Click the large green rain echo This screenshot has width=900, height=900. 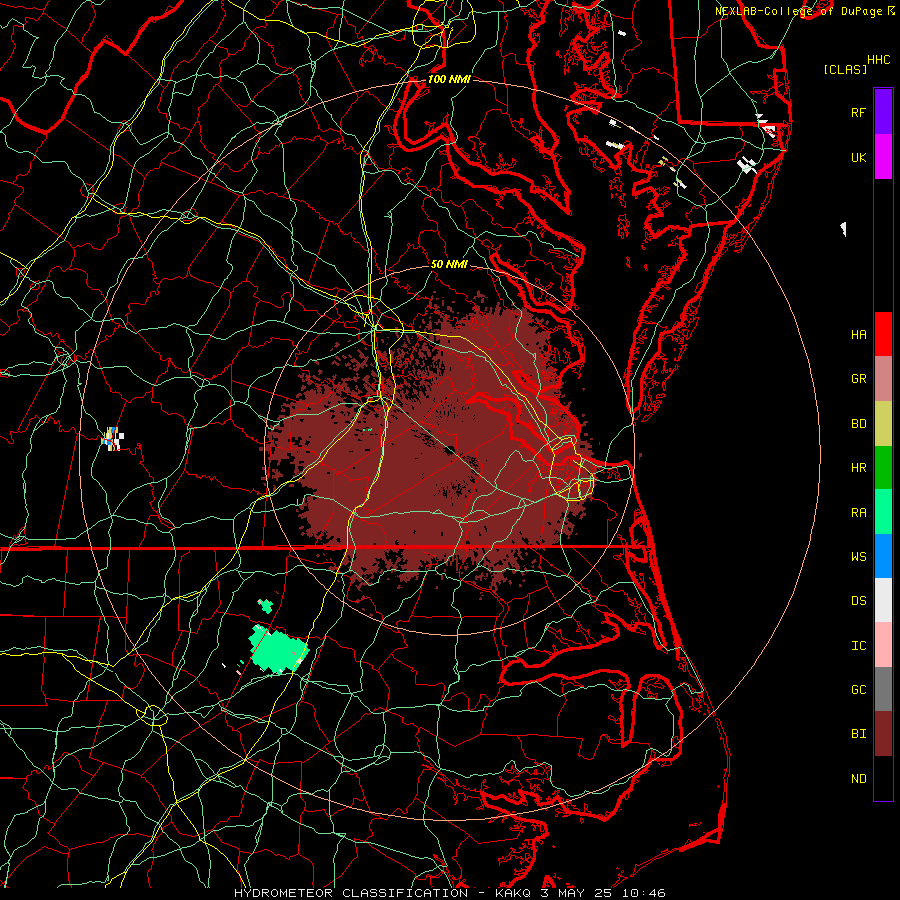point(279,650)
